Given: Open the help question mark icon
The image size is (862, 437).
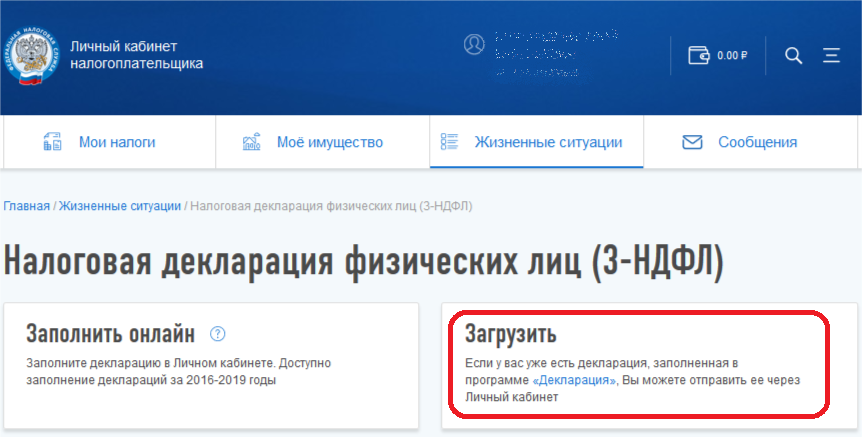Looking at the screenshot, I should [x=218, y=334].
